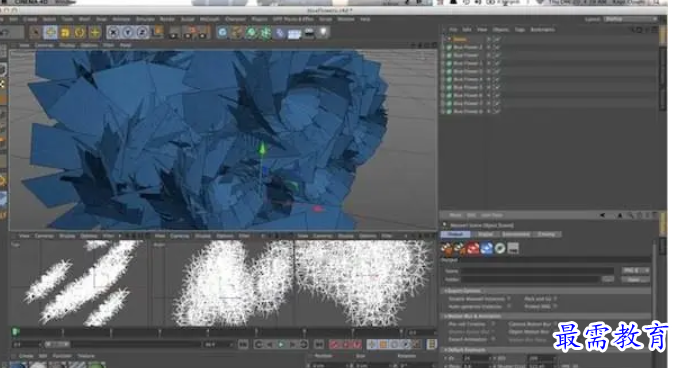Screen dimensions: 677x368
Task: Select the Scale tool in the toolbar
Action: 65,33
